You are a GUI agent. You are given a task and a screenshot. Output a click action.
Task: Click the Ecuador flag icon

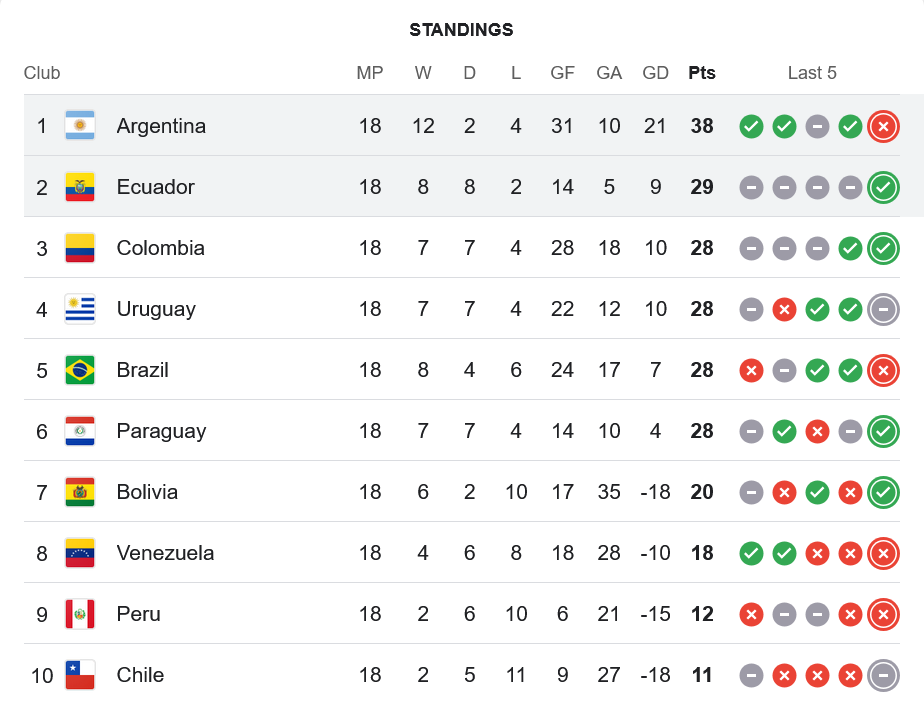pyautogui.click(x=80, y=187)
